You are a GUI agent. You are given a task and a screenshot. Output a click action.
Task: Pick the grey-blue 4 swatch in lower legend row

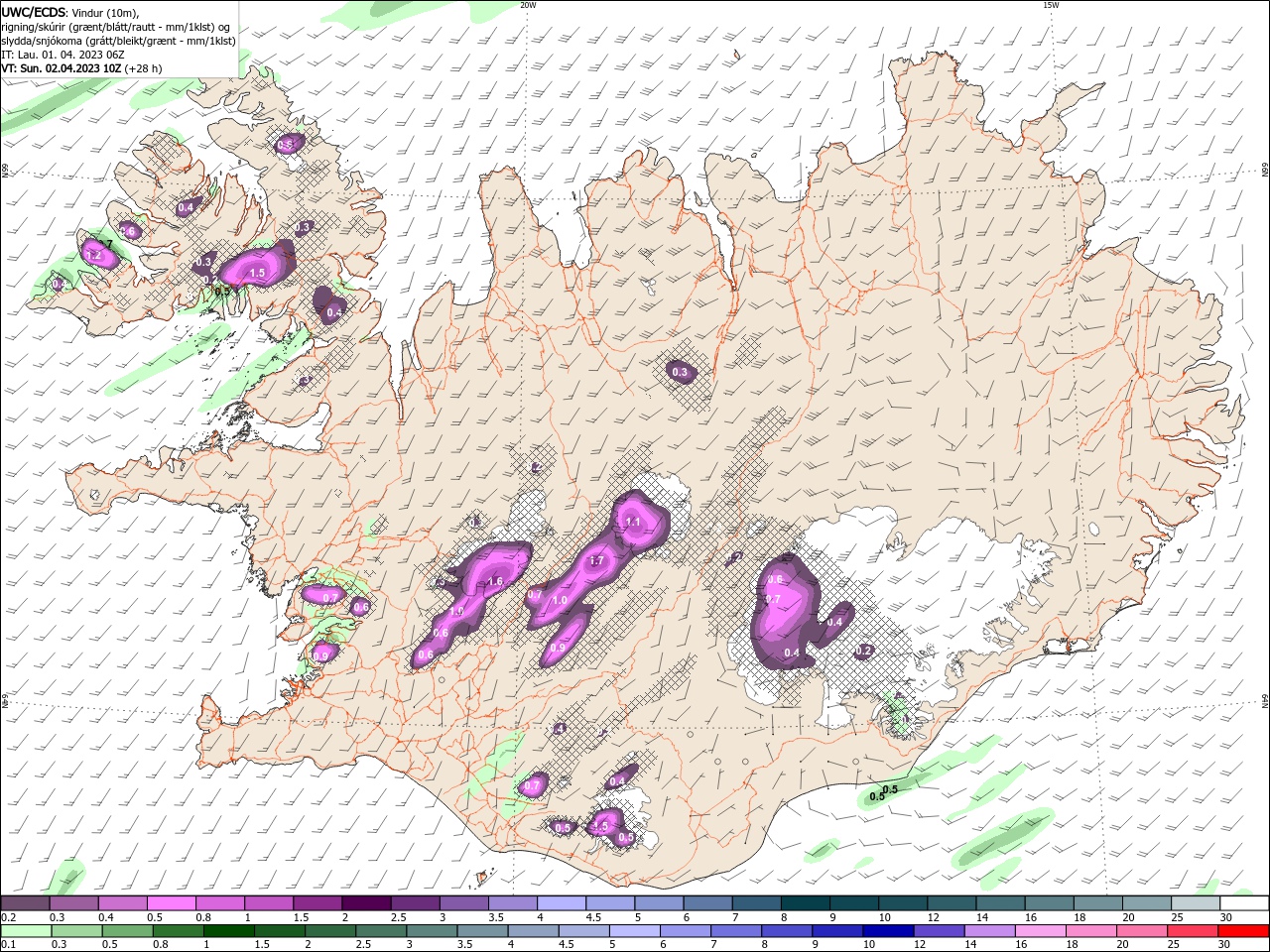[x=532, y=931]
